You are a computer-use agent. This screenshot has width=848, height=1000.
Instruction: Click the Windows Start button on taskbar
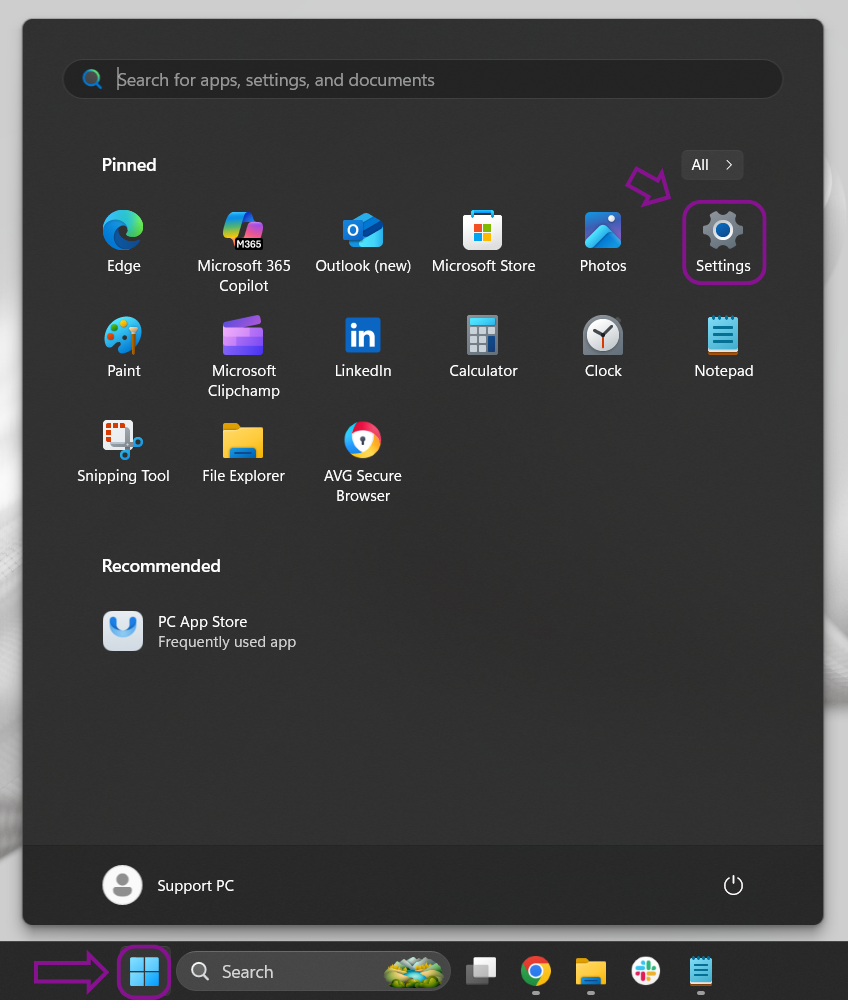point(145,972)
